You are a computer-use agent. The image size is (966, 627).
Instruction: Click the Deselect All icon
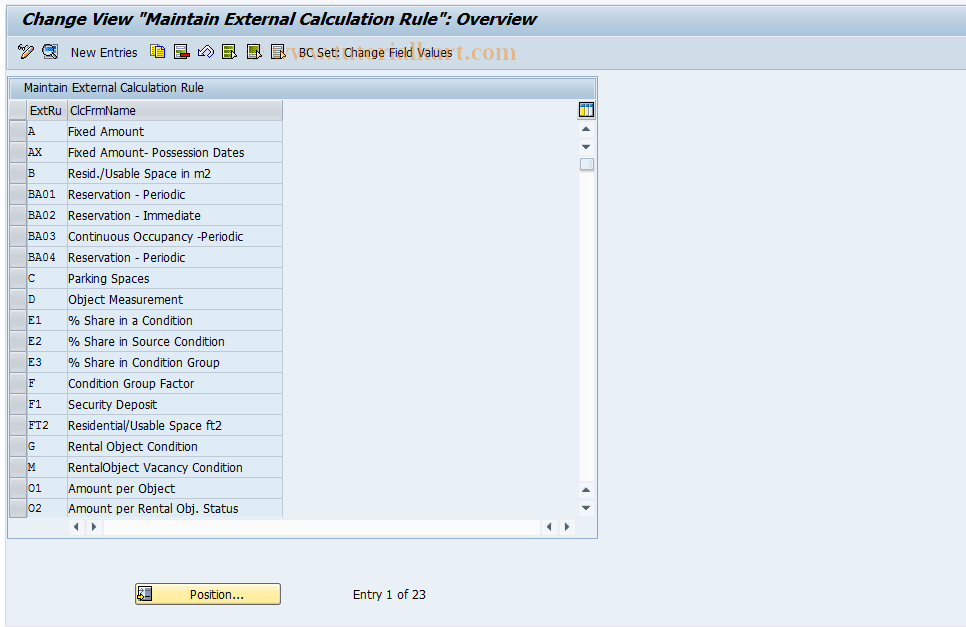click(x=278, y=52)
